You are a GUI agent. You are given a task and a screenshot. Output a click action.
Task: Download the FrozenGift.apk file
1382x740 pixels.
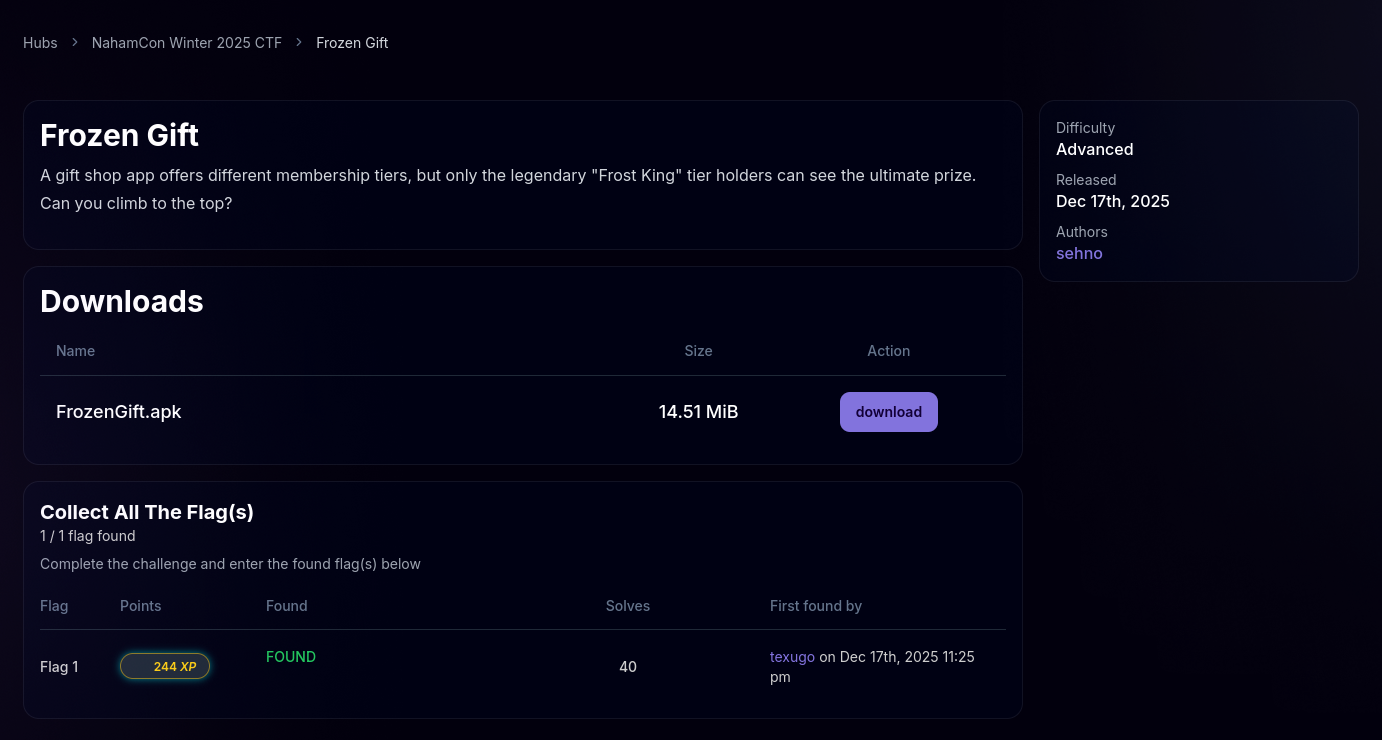pyautogui.click(x=888, y=412)
